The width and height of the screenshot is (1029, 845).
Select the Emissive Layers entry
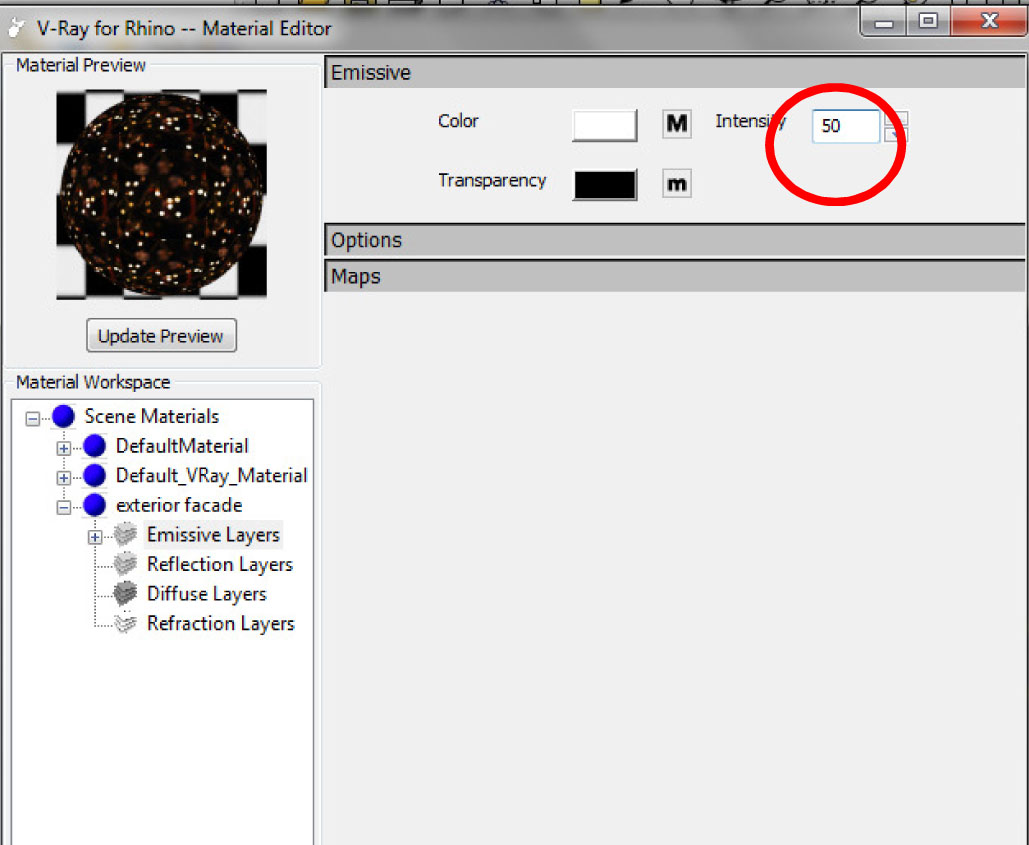pyautogui.click(x=213, y=535)
